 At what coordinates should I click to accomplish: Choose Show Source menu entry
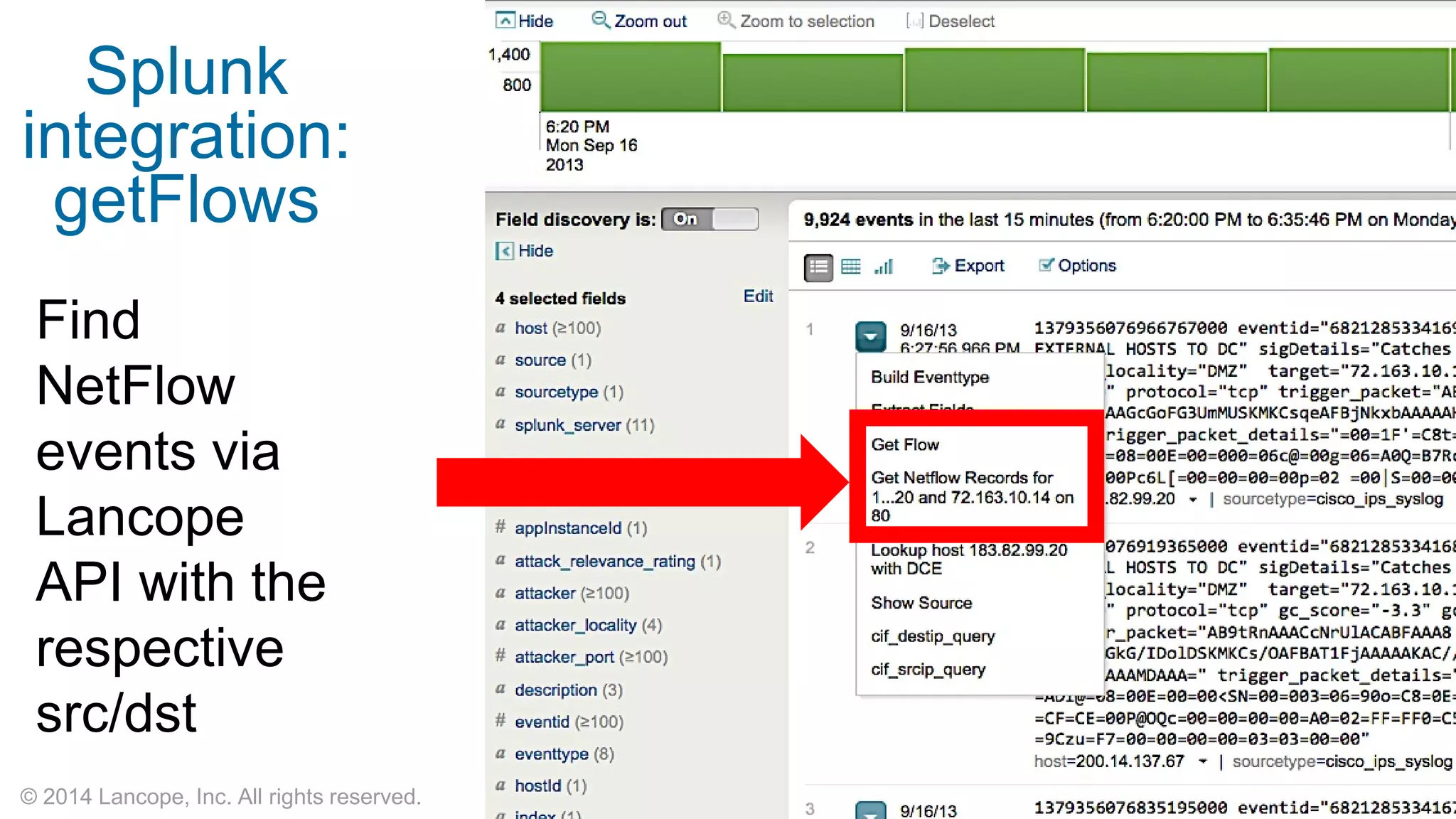(921, 603)
